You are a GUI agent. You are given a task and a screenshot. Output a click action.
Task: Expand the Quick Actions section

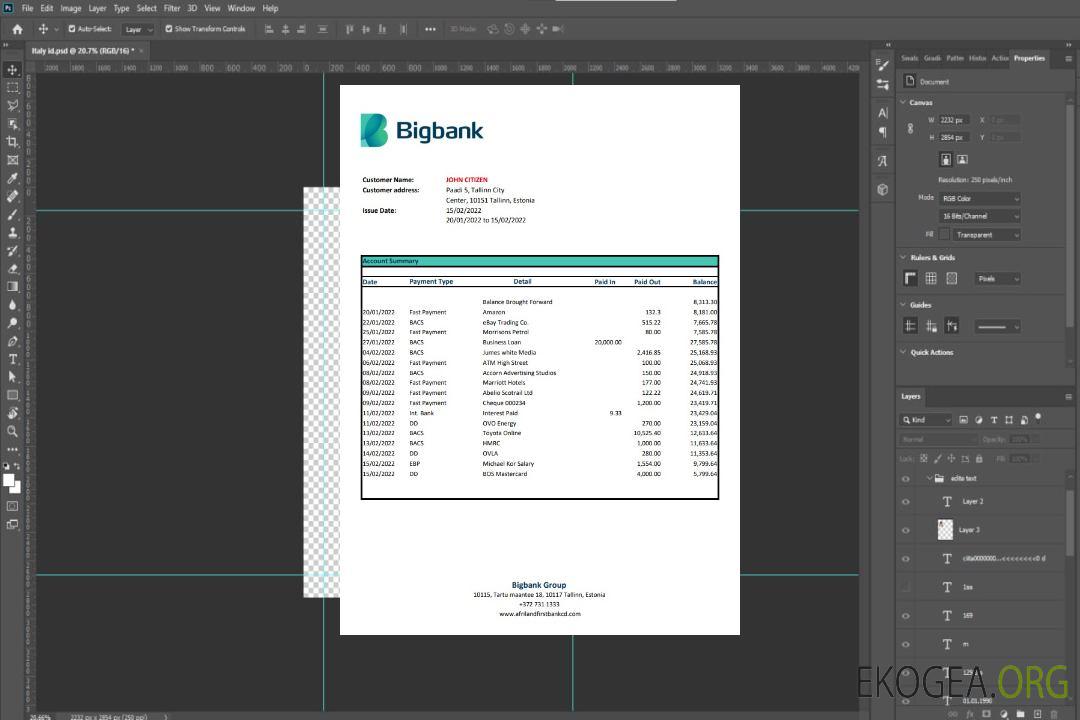[904, 352]
